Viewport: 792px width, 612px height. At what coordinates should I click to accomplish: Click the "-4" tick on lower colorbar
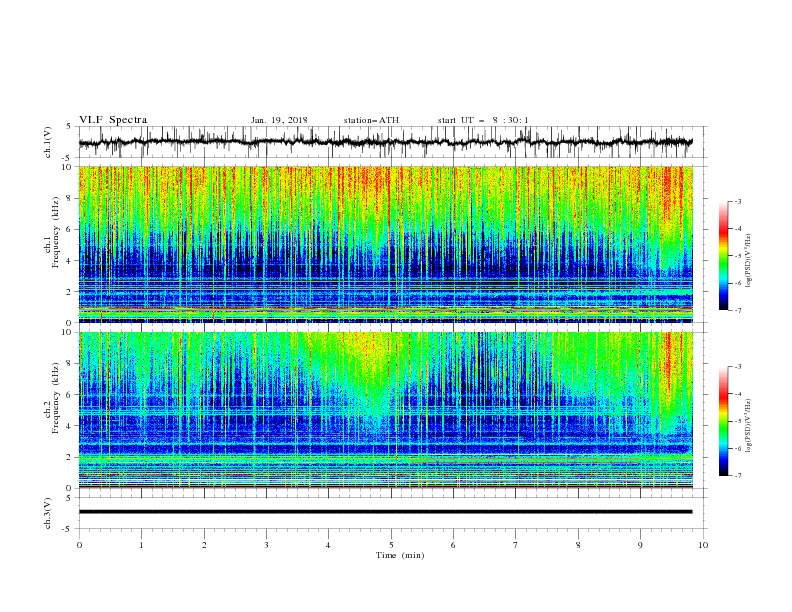click(x=738, y=394)
